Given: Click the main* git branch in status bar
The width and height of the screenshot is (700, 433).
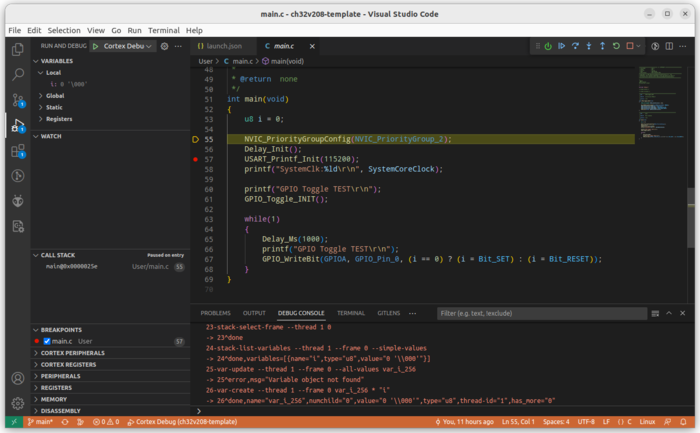Looking at the screenshot, I should coord(40,421).
